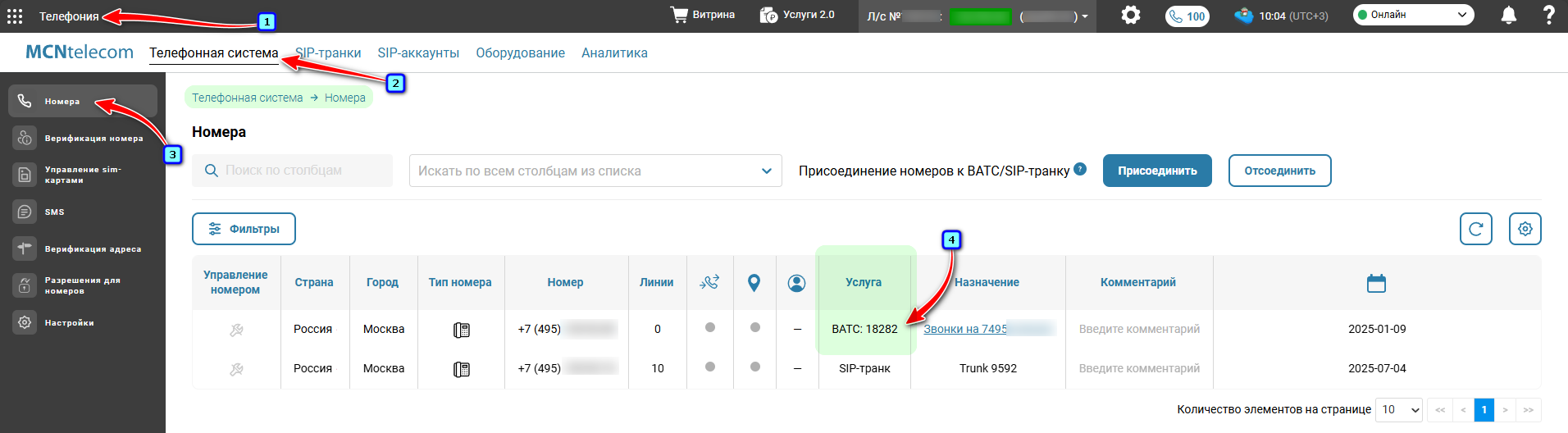Click the manage wrench icon for ВАТС: 18282 row

(x=236, y=330)
